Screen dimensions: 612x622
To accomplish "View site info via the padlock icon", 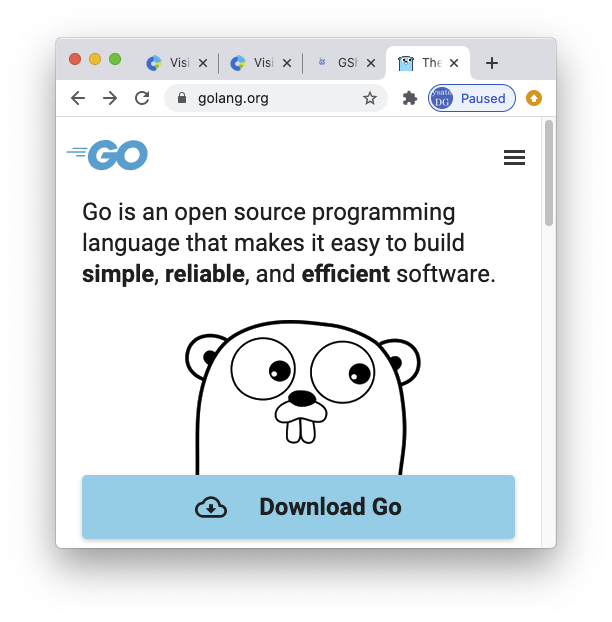I will click(182, 98).
